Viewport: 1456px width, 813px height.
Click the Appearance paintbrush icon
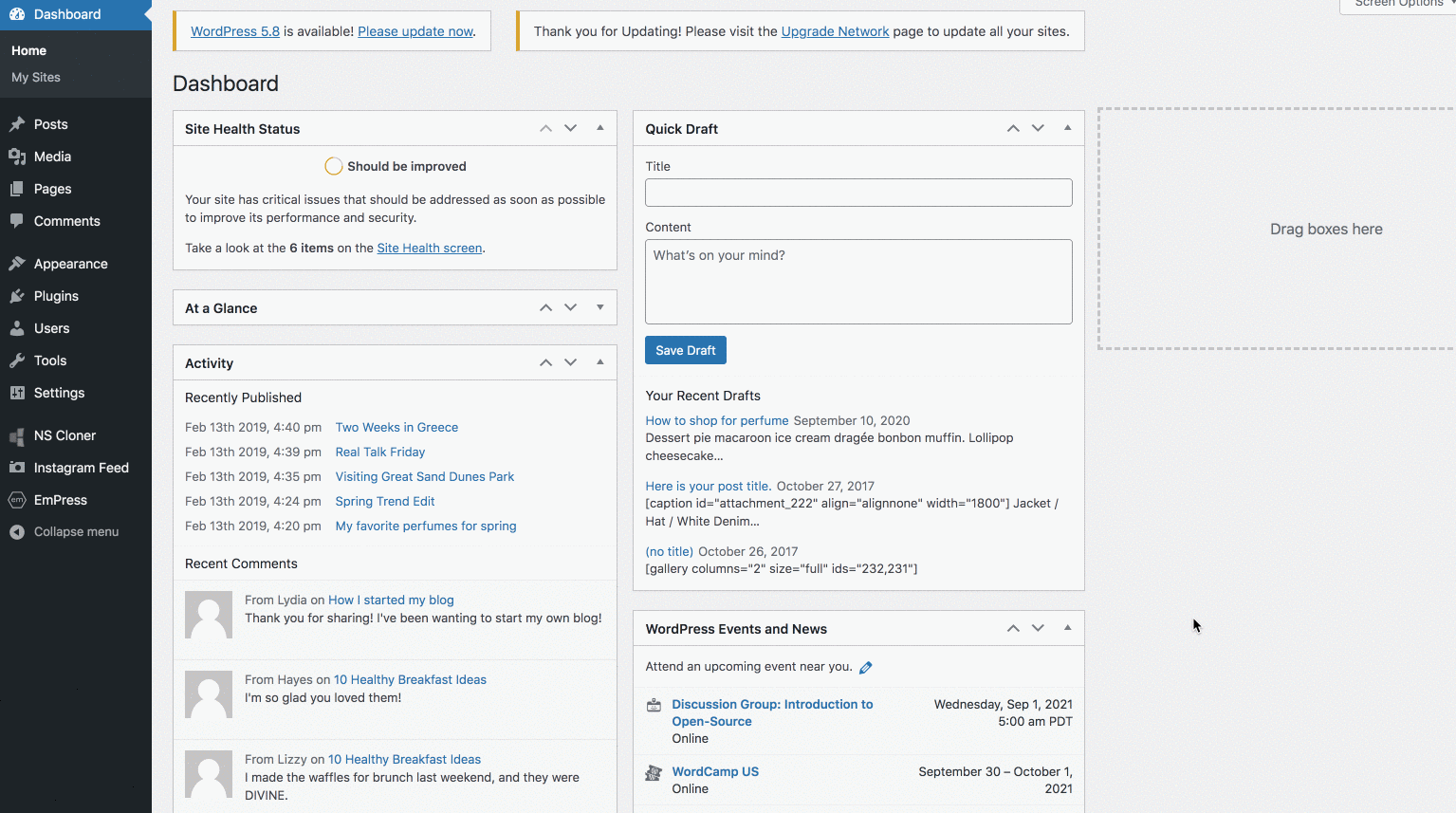click(17, 264)
